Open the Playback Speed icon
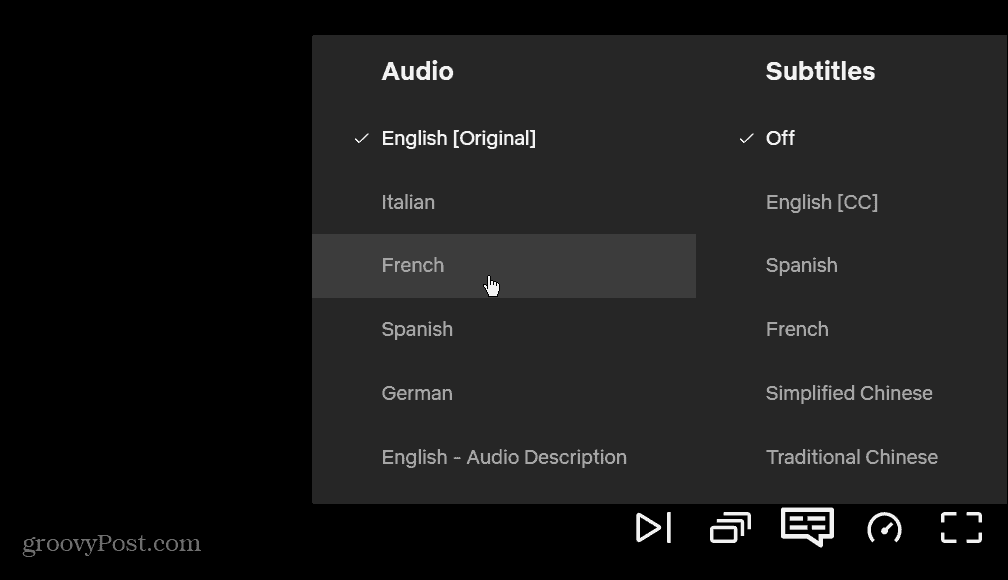Image resolution: width=1008 pixels, height=580 pixels. (885, 529)
